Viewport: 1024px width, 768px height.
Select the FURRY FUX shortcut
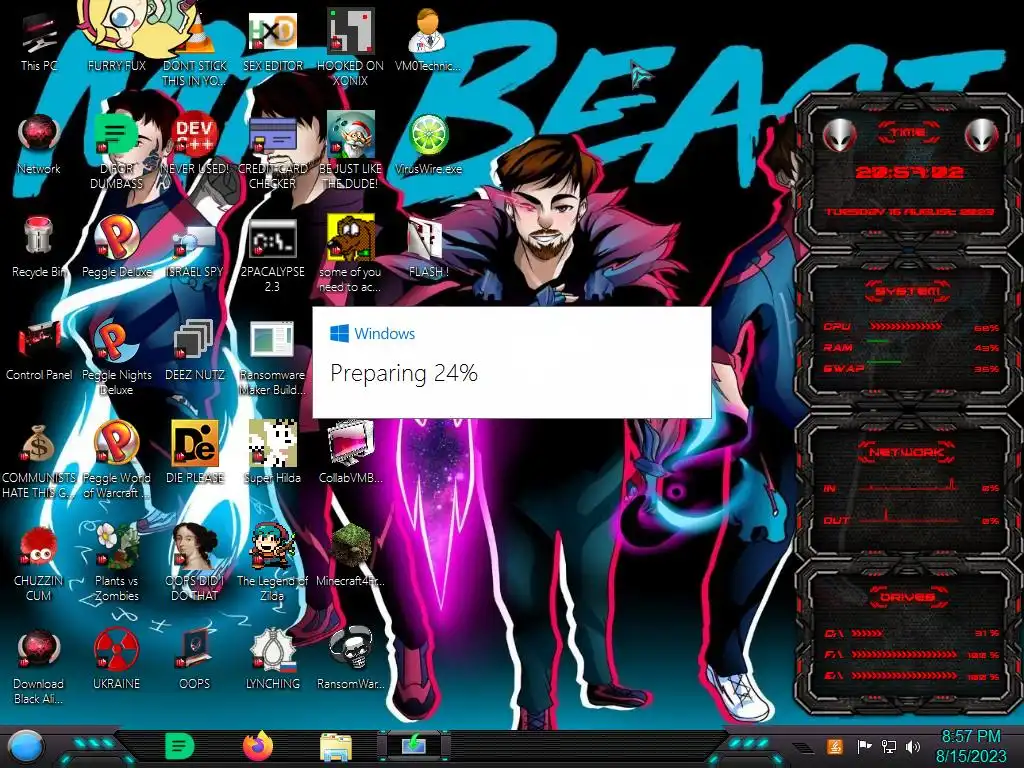(116, 40)
